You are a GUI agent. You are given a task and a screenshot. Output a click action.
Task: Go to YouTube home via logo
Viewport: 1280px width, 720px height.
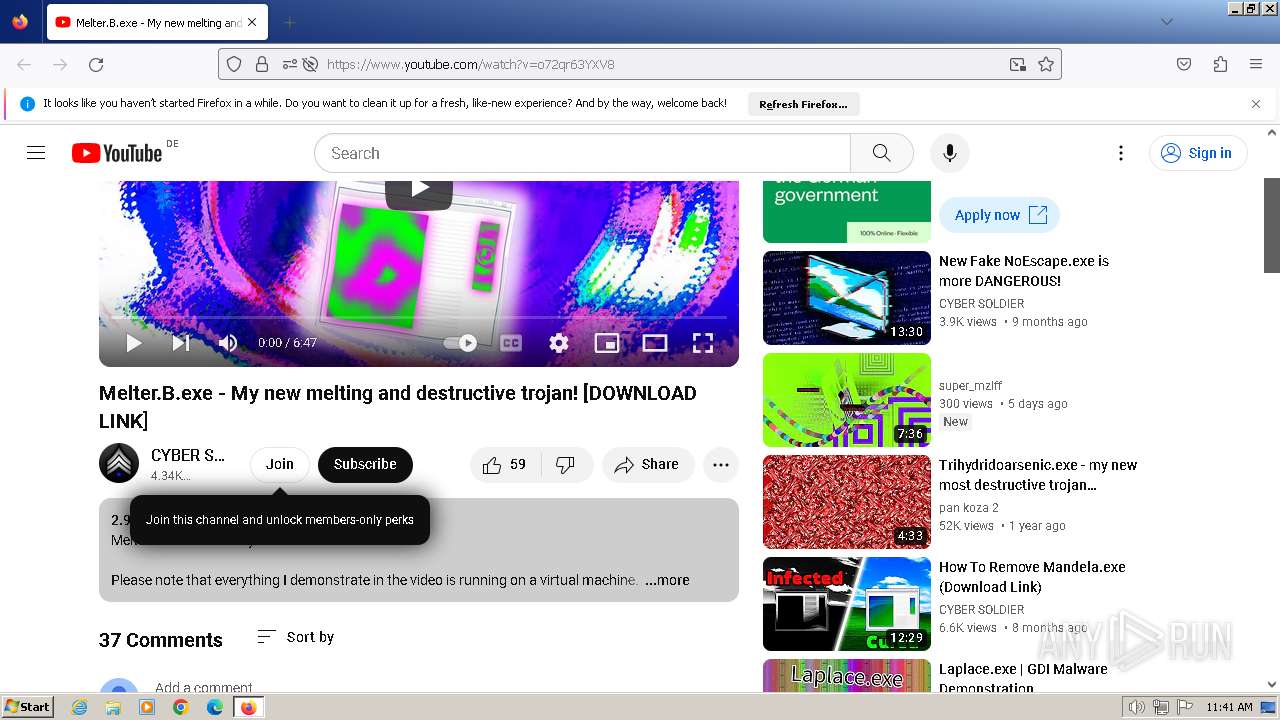click(117, 153)
